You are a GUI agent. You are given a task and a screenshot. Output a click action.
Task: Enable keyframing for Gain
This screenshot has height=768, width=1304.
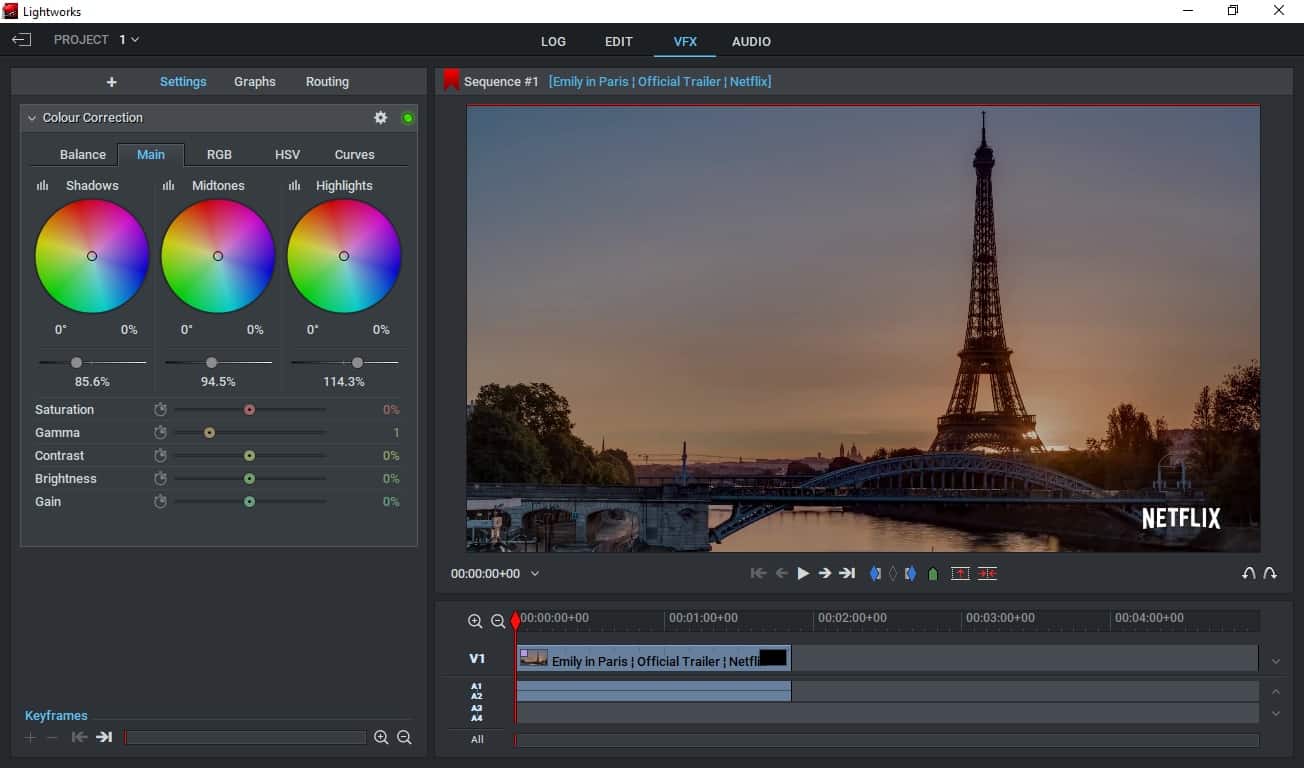pos(160,502)
